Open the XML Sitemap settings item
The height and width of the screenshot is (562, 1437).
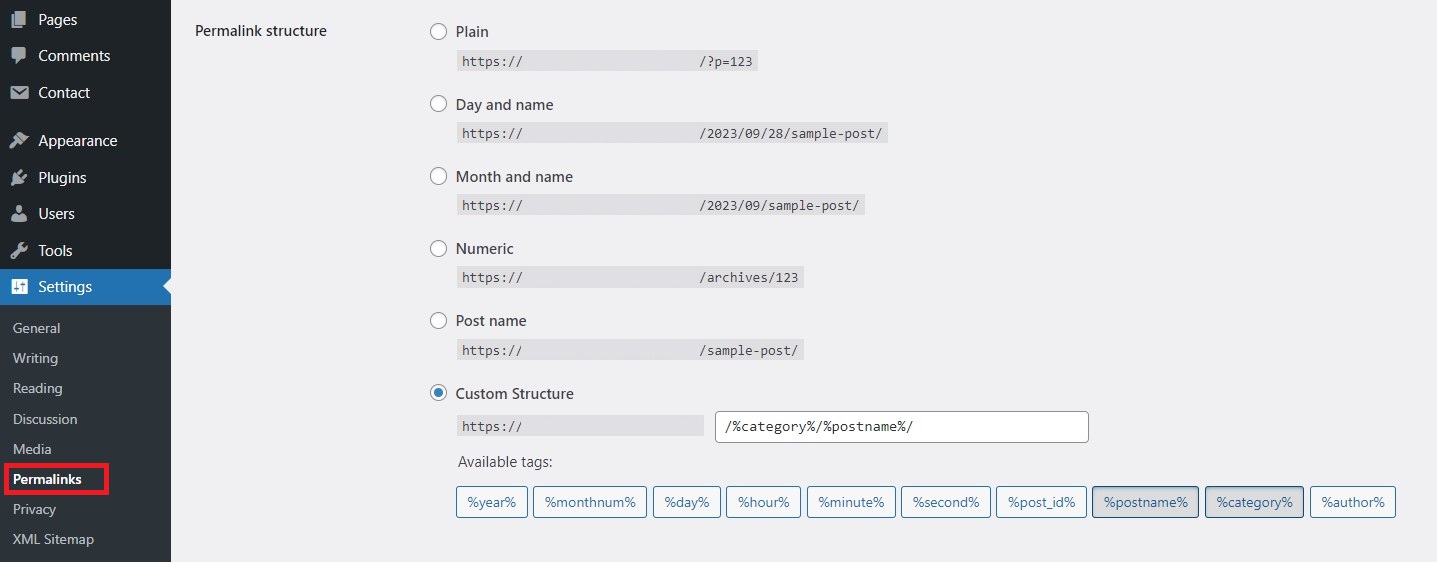point(53,539)
